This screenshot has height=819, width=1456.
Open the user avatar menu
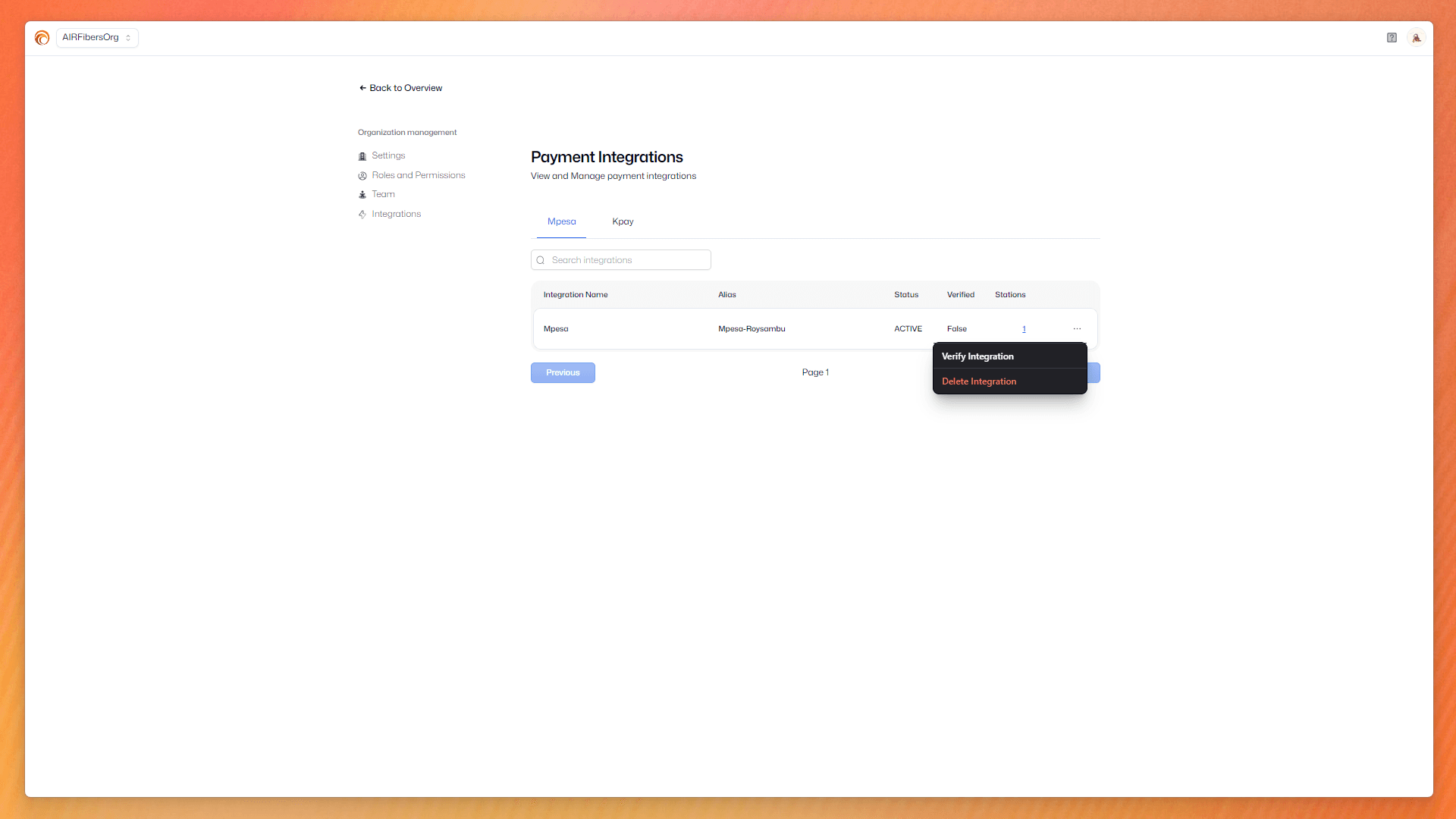(1416, 38)
